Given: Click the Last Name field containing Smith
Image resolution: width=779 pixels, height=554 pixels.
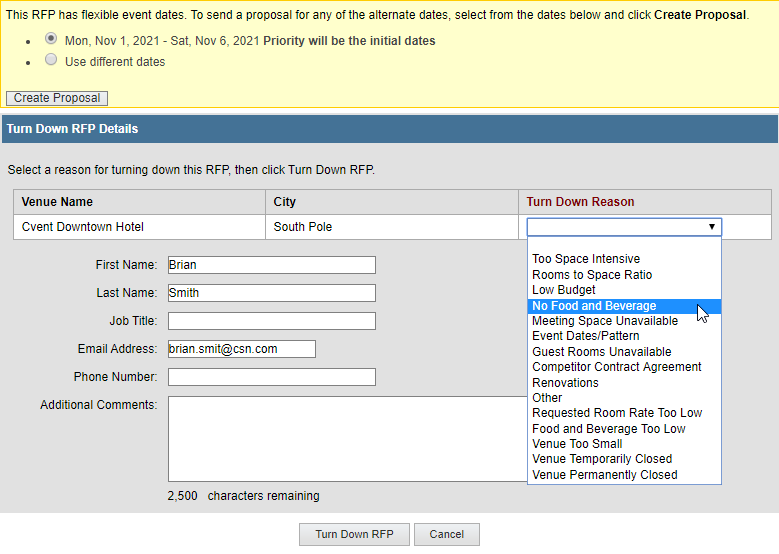Looking at the screenshot, I should [272, 293].
